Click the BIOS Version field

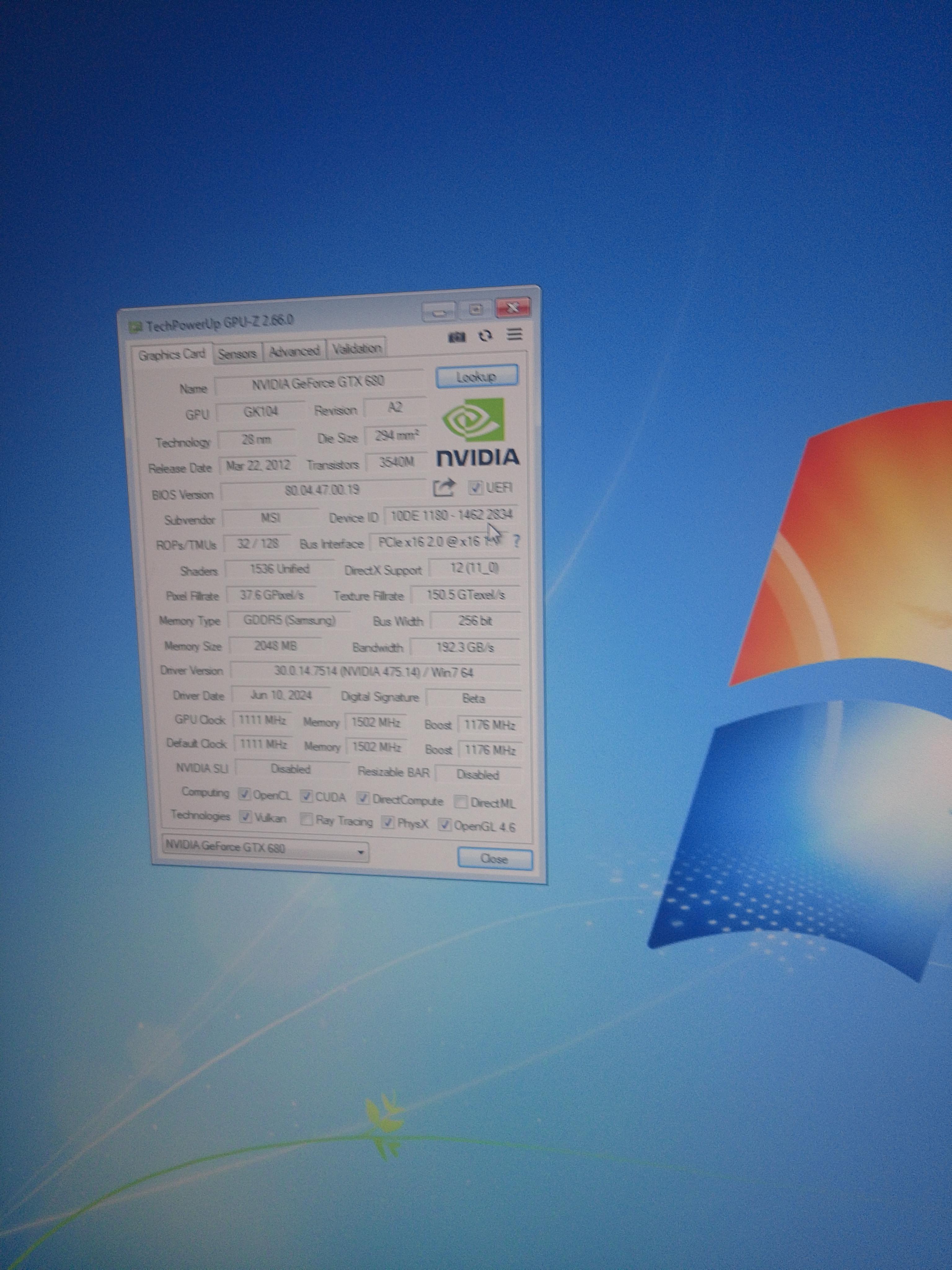point(322,490)
